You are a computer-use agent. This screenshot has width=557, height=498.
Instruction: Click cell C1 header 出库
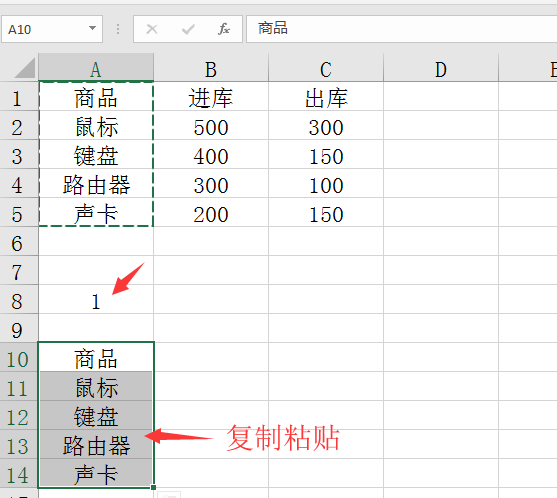(326, 96)
